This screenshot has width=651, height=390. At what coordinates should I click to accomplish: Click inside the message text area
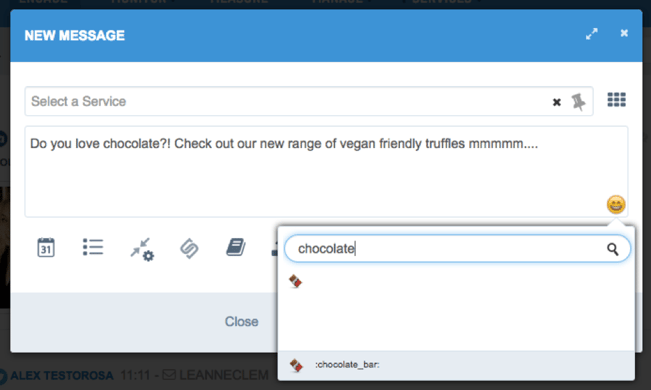tap(326, 172)
